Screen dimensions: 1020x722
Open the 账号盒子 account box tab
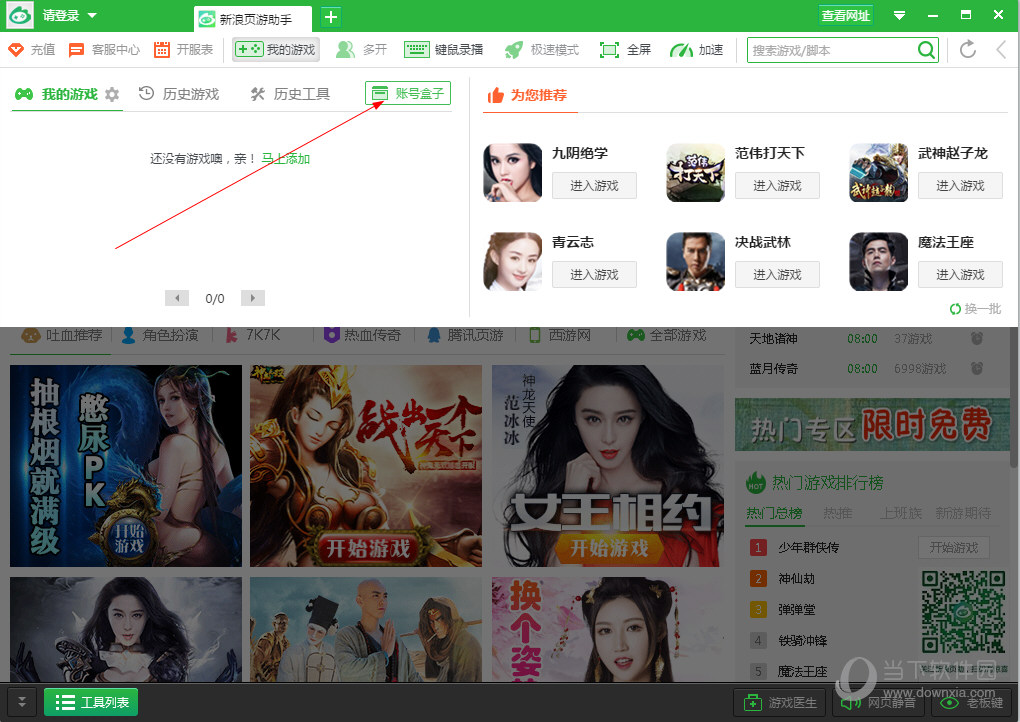(407, 91)
